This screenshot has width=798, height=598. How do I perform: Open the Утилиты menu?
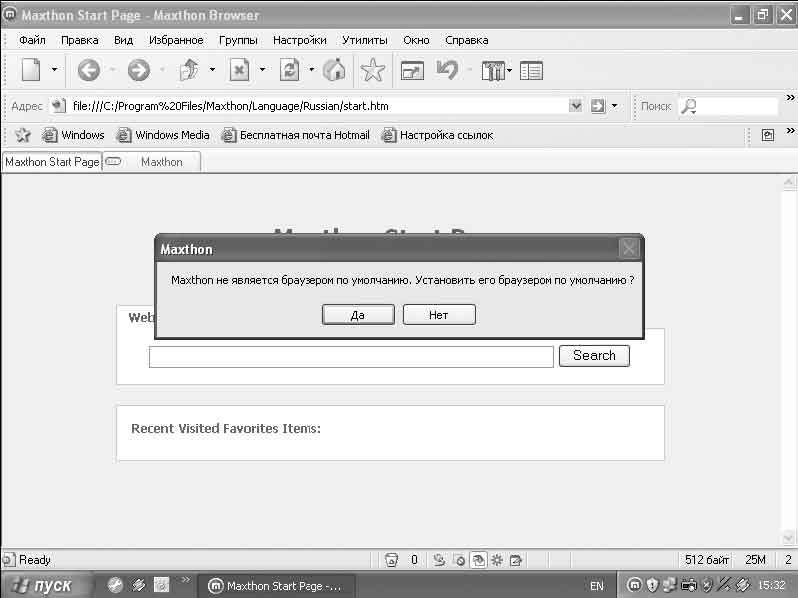pos(364,40)
